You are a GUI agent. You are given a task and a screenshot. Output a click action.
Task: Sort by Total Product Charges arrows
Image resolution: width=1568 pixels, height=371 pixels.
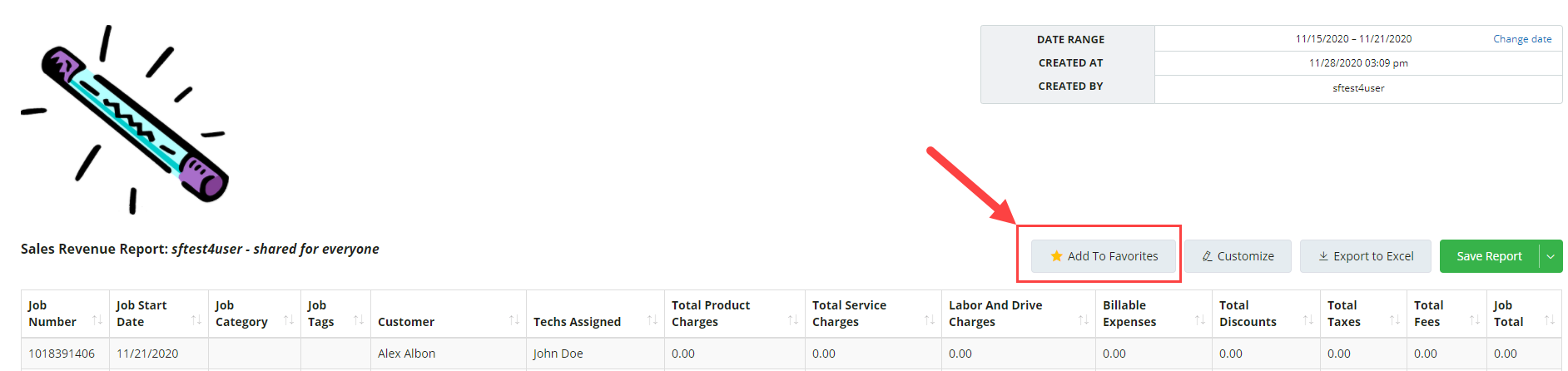793,320
